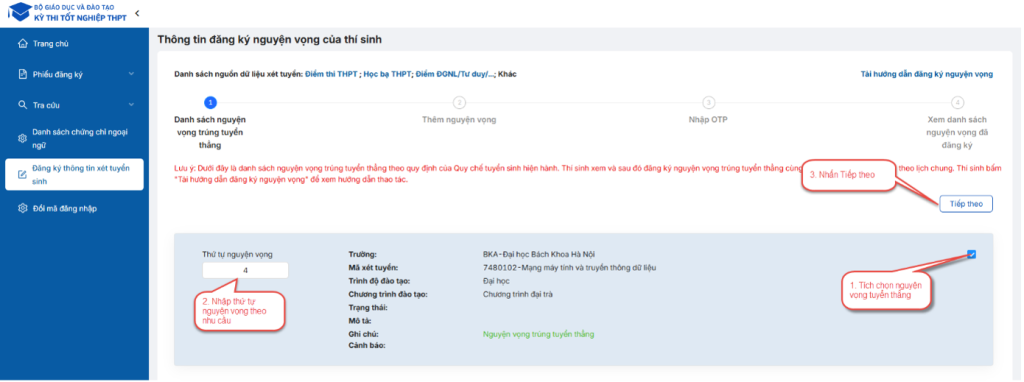Image resolution: width=1024 pixels, height=382 pixels.
Task: Select step 2 Thêm nguyện vọng circle
Action: click(x=460, y=103)
